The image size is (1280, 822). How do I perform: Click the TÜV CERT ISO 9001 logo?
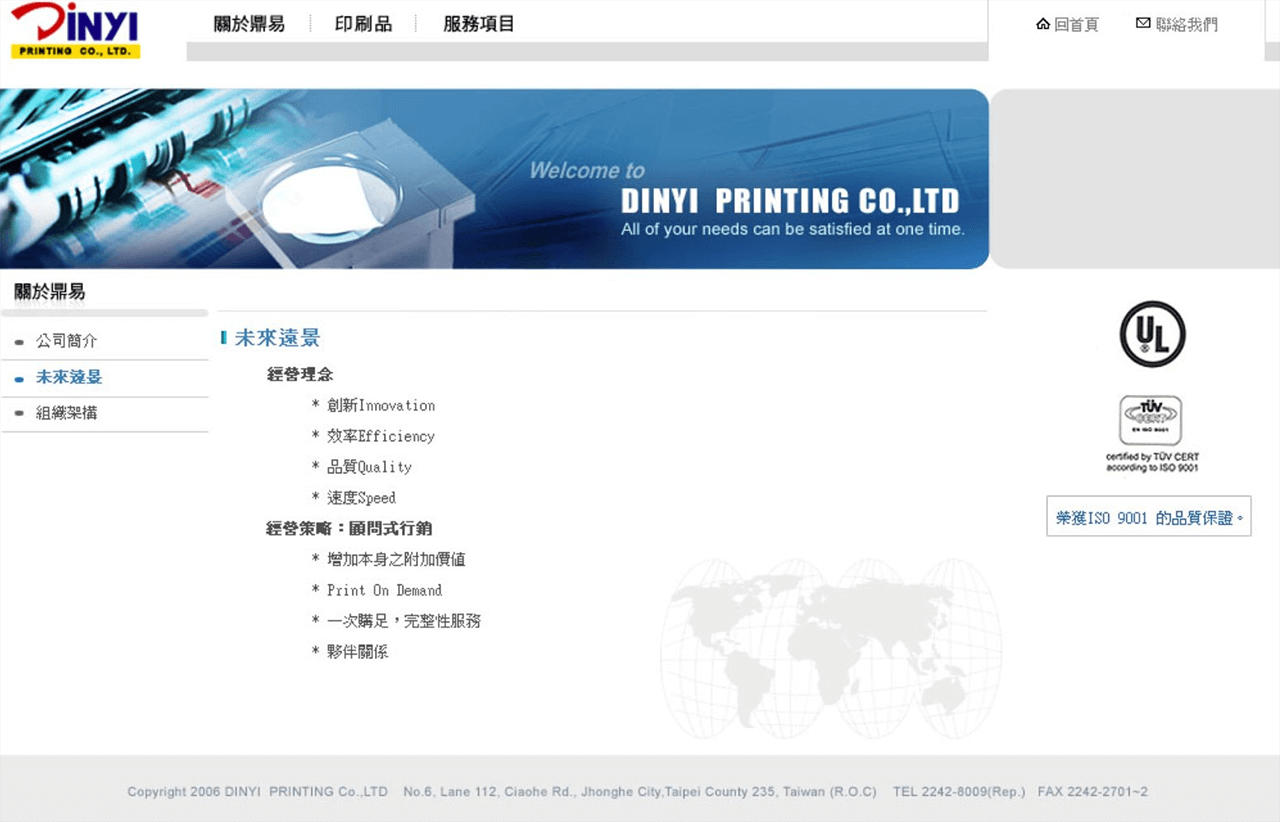click(1151, 434)
